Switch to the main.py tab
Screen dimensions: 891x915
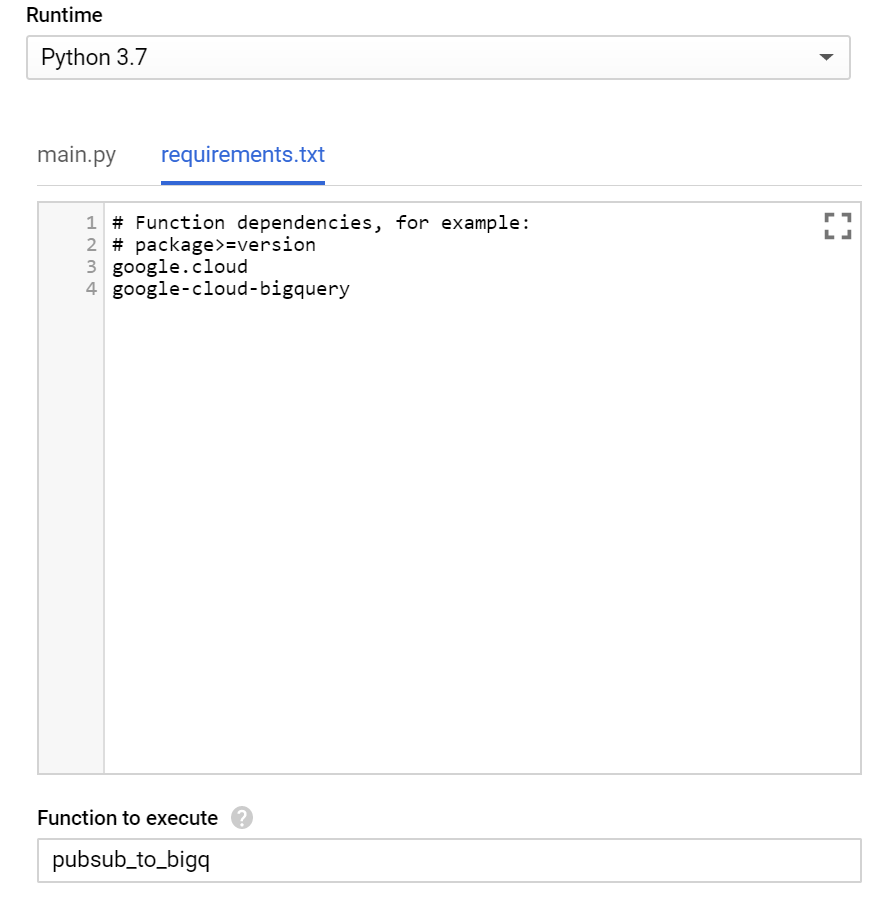pyautogui.click(x=76, y=155)
